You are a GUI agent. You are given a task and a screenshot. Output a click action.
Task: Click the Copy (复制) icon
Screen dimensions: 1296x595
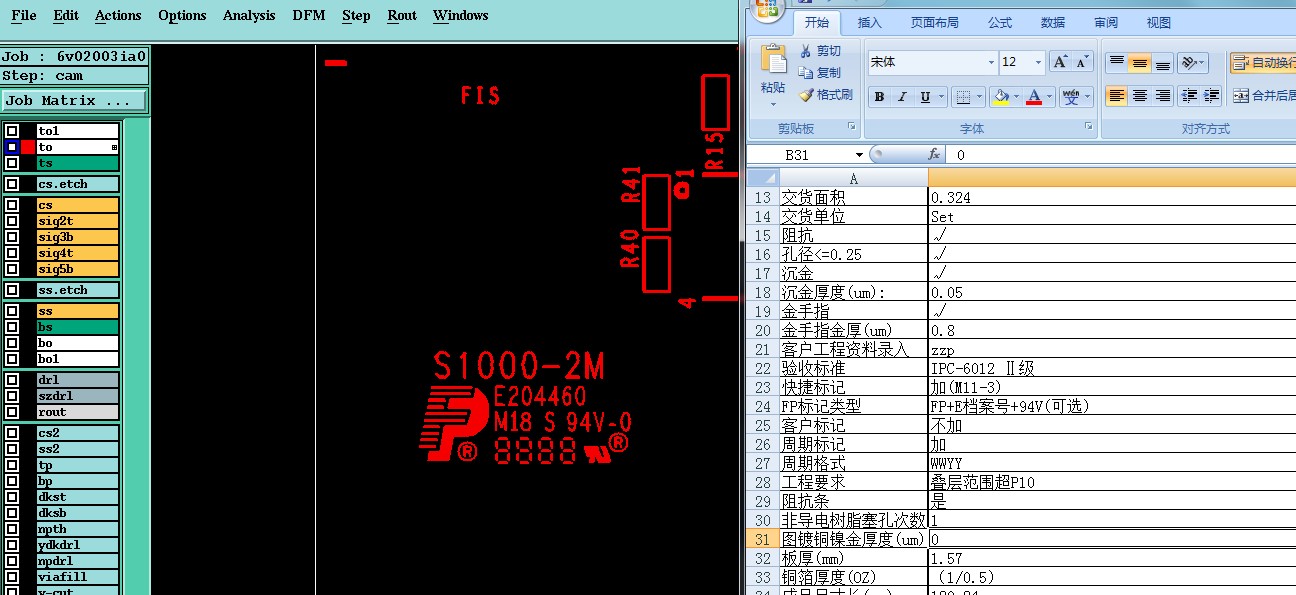(806, 73)
